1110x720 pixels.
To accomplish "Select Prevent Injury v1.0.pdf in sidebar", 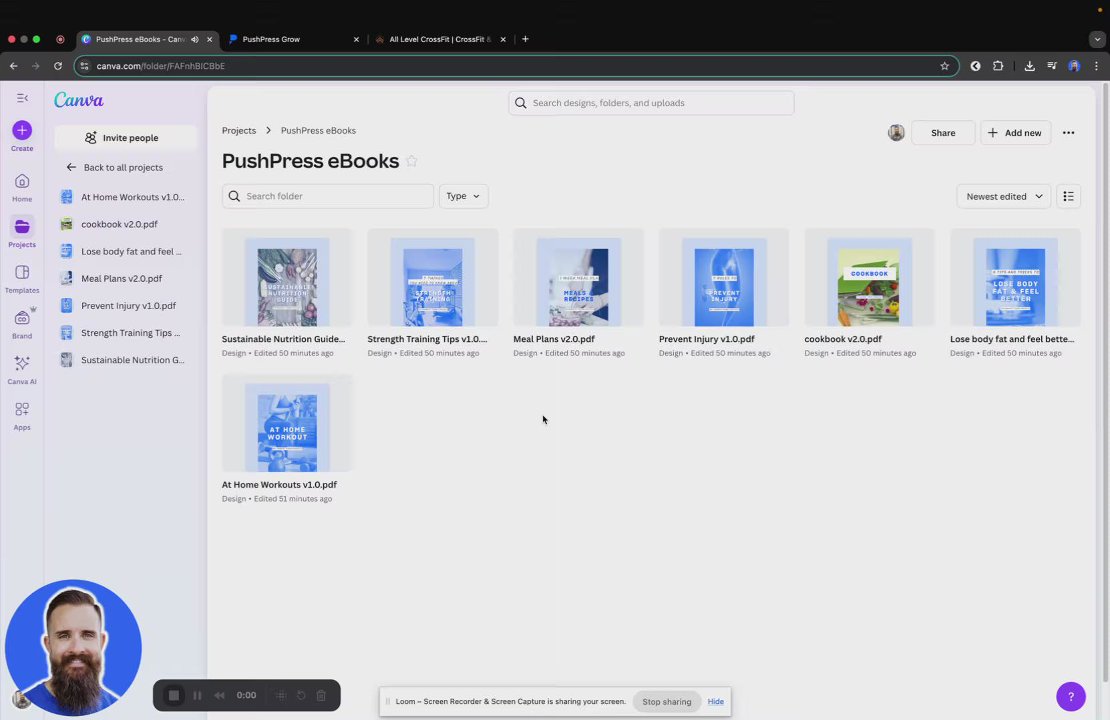I will (x=126, y=306).
